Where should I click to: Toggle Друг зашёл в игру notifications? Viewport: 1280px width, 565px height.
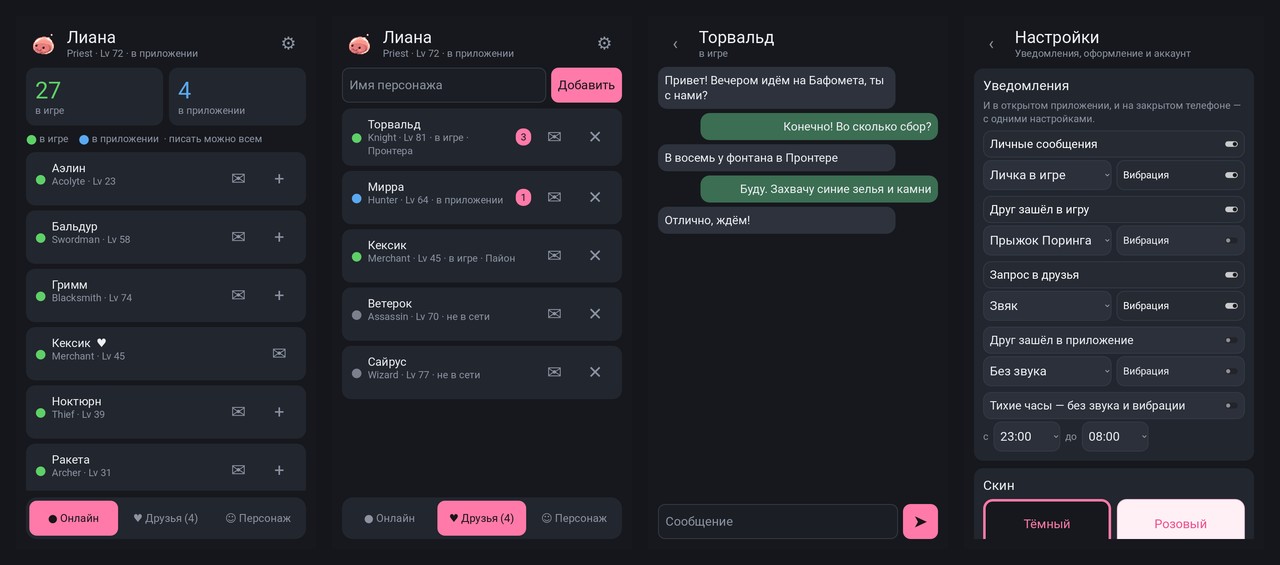pyautogui.click(x=1231, y=210)
